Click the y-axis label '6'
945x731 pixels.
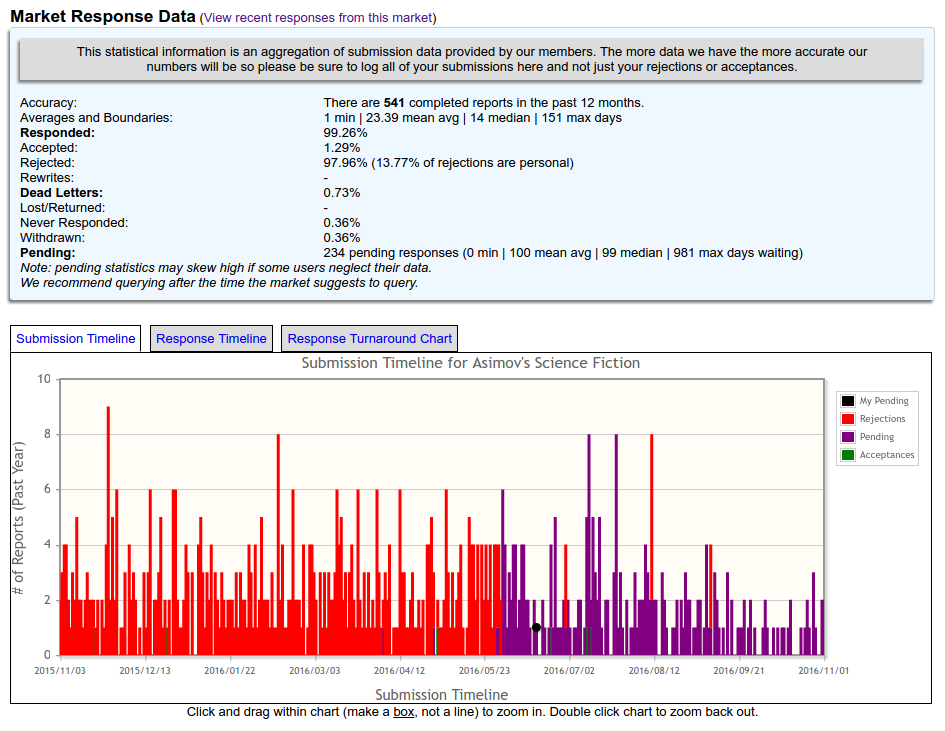coord(48,489)
